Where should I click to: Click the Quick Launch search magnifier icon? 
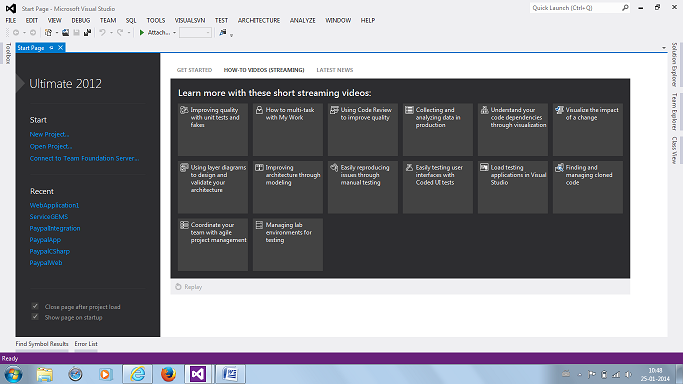pyautogui.click(x=625, y=8)
